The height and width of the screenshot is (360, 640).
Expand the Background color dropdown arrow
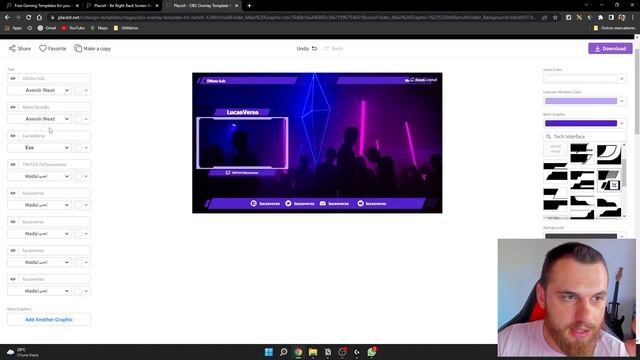tap(622, 236)
